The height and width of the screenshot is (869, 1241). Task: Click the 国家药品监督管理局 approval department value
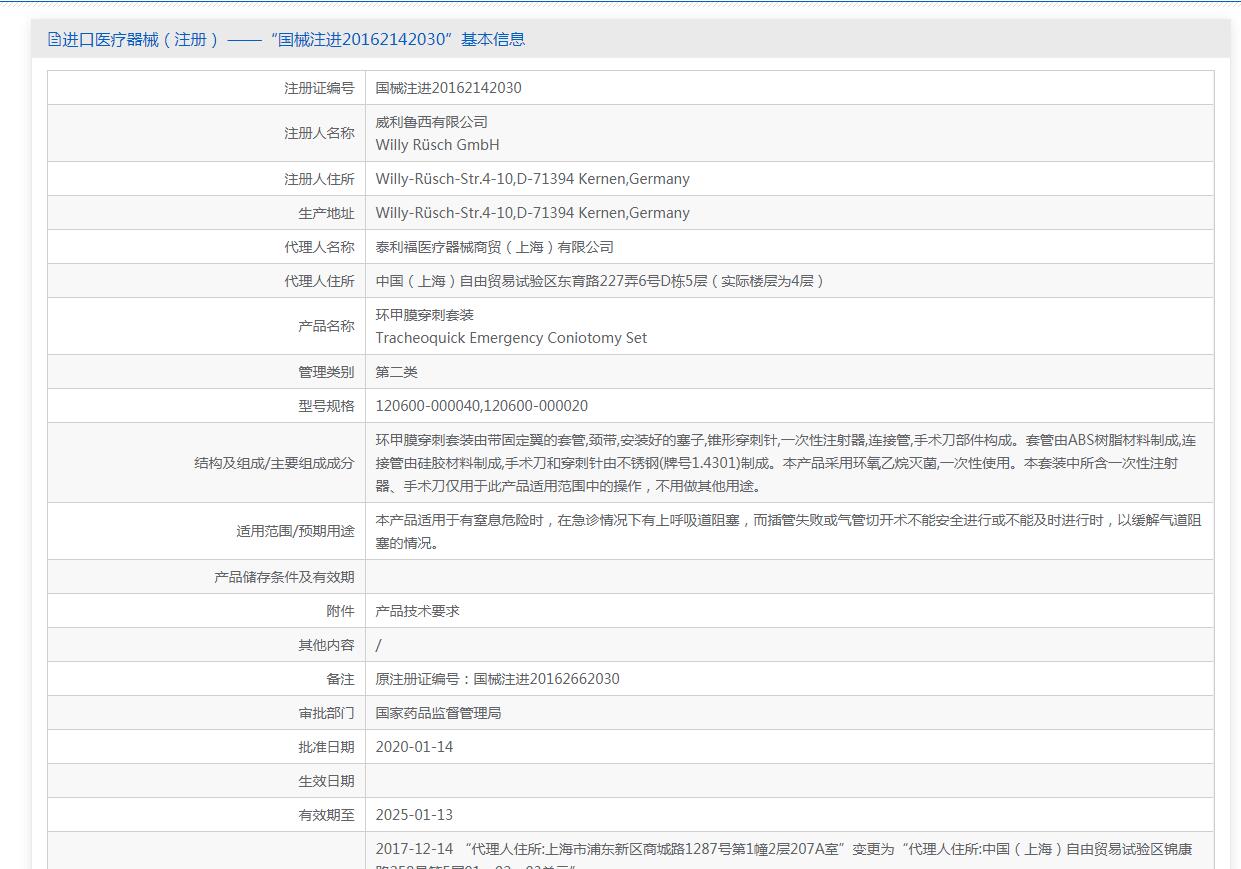pyautogui.click(x=438, y=713)
